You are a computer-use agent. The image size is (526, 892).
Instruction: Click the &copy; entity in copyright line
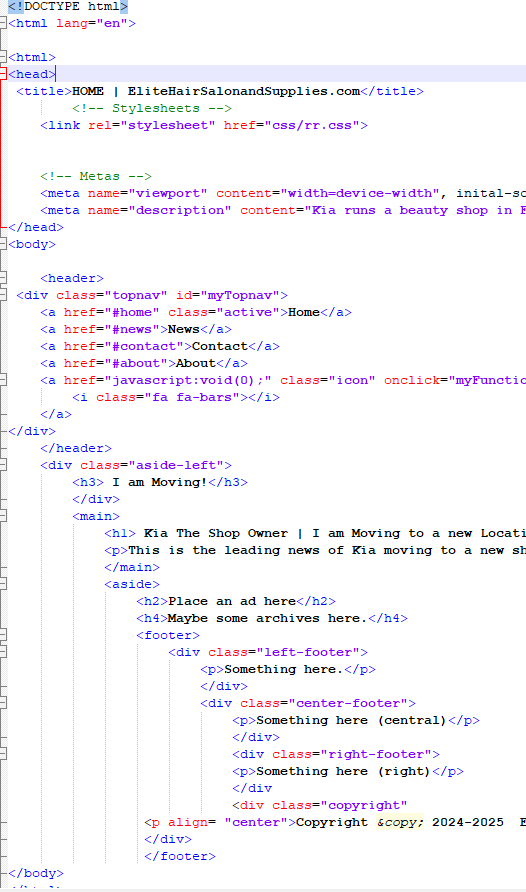click(400, 822)
